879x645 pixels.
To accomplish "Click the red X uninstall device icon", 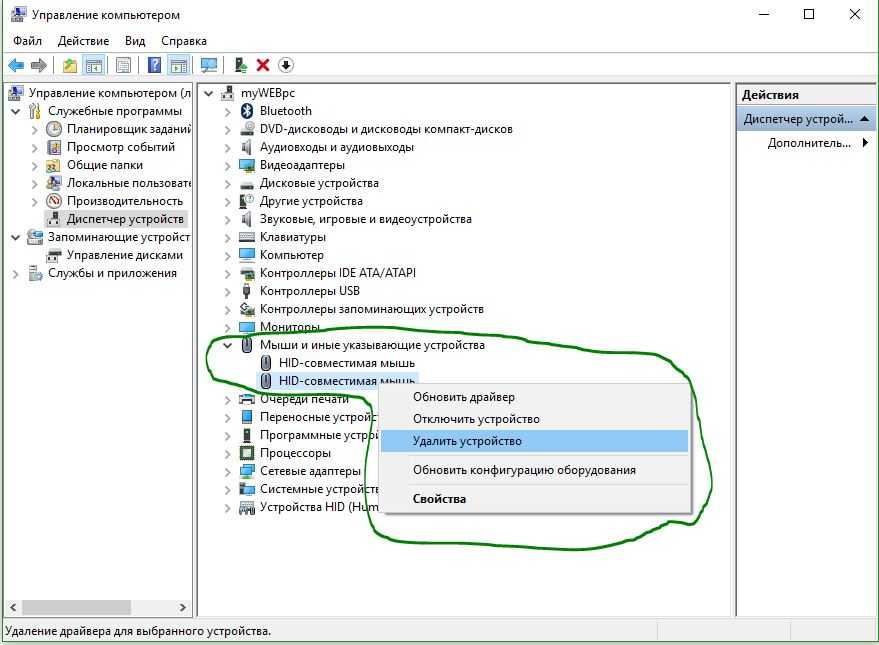I will point(263,65).
